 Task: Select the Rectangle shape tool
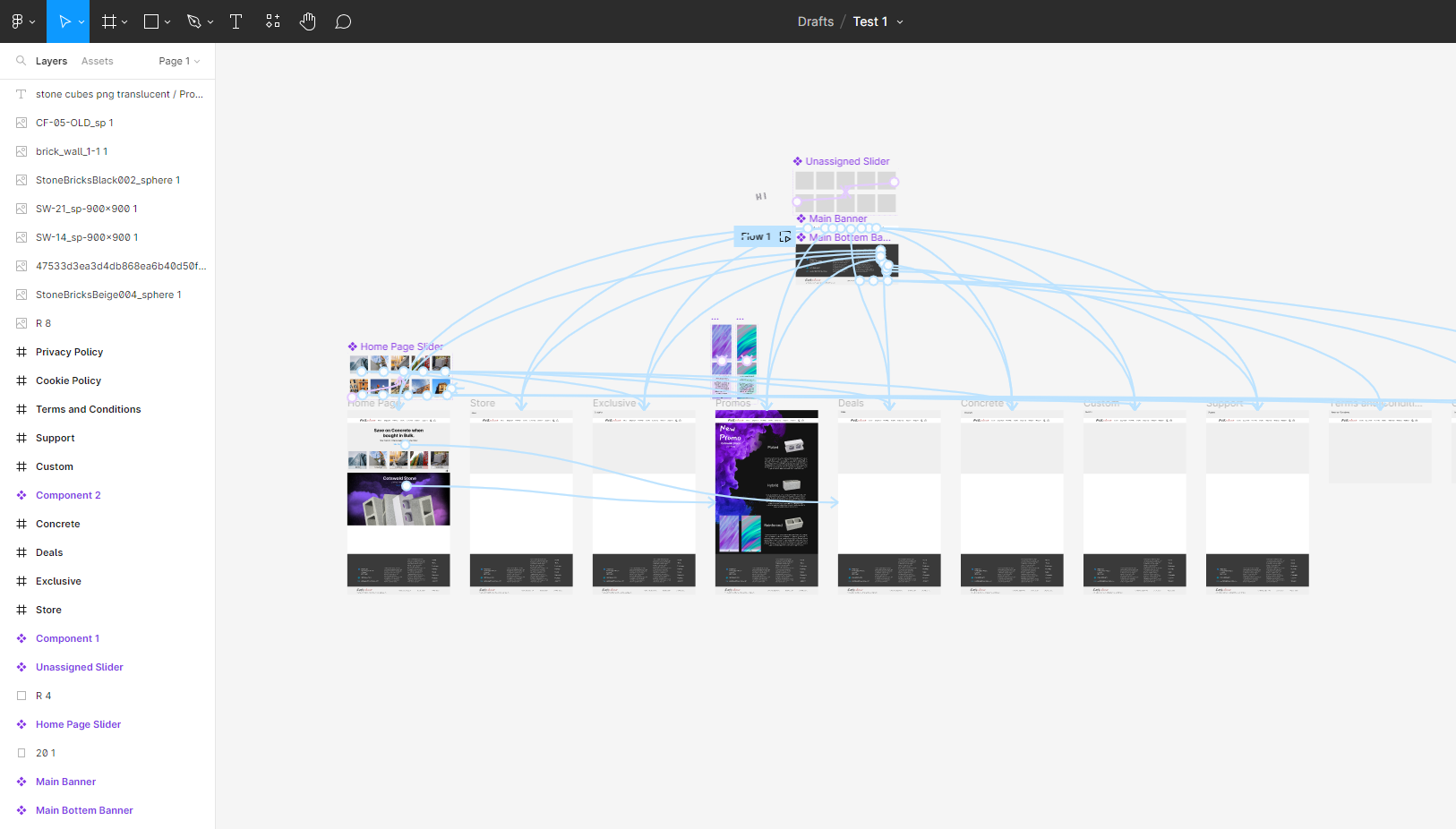pyautogui.click(x=150, y=21)
